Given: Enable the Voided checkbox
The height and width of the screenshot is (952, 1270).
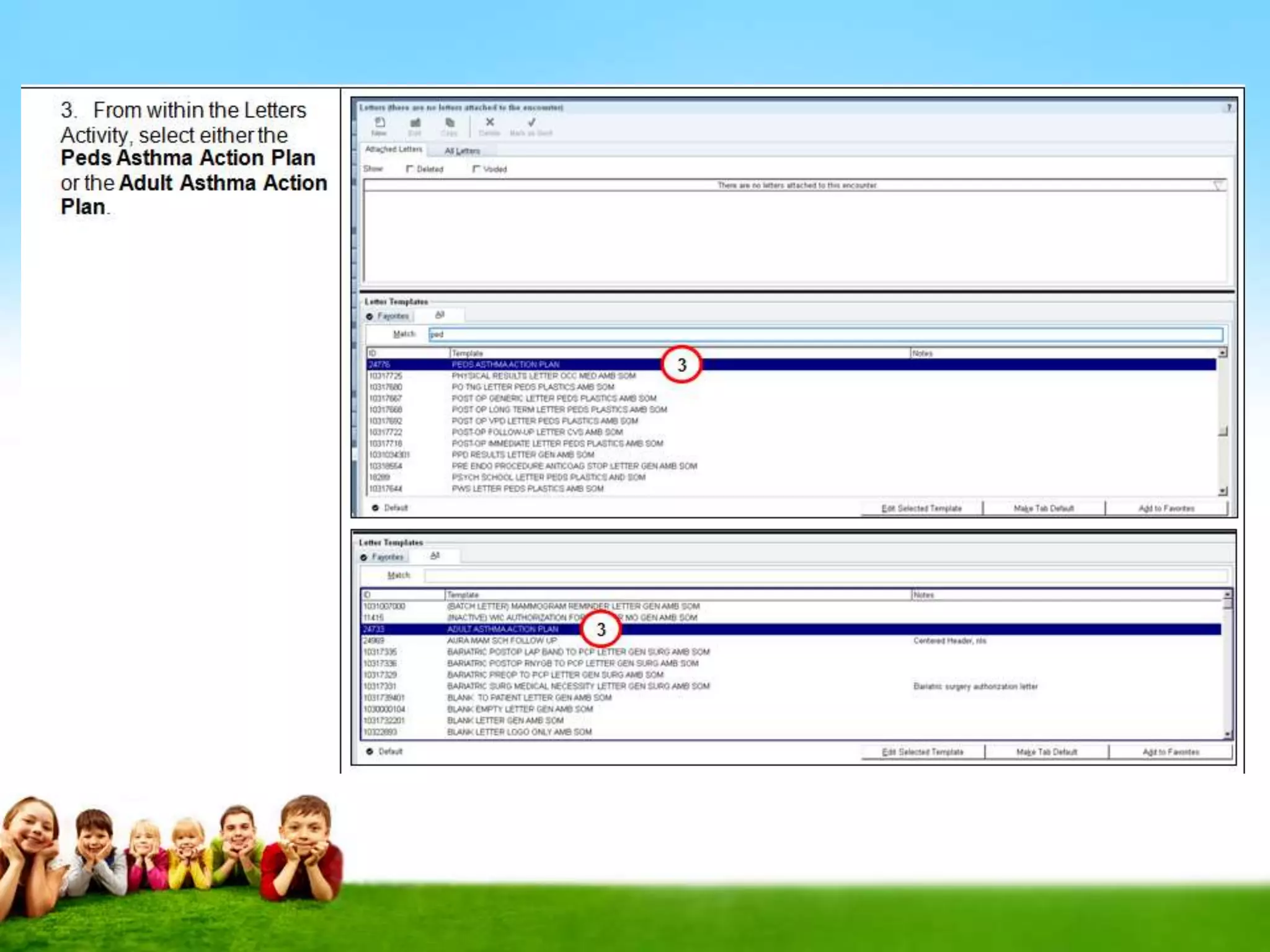Looking at the screenshot, I should (476, 169).
